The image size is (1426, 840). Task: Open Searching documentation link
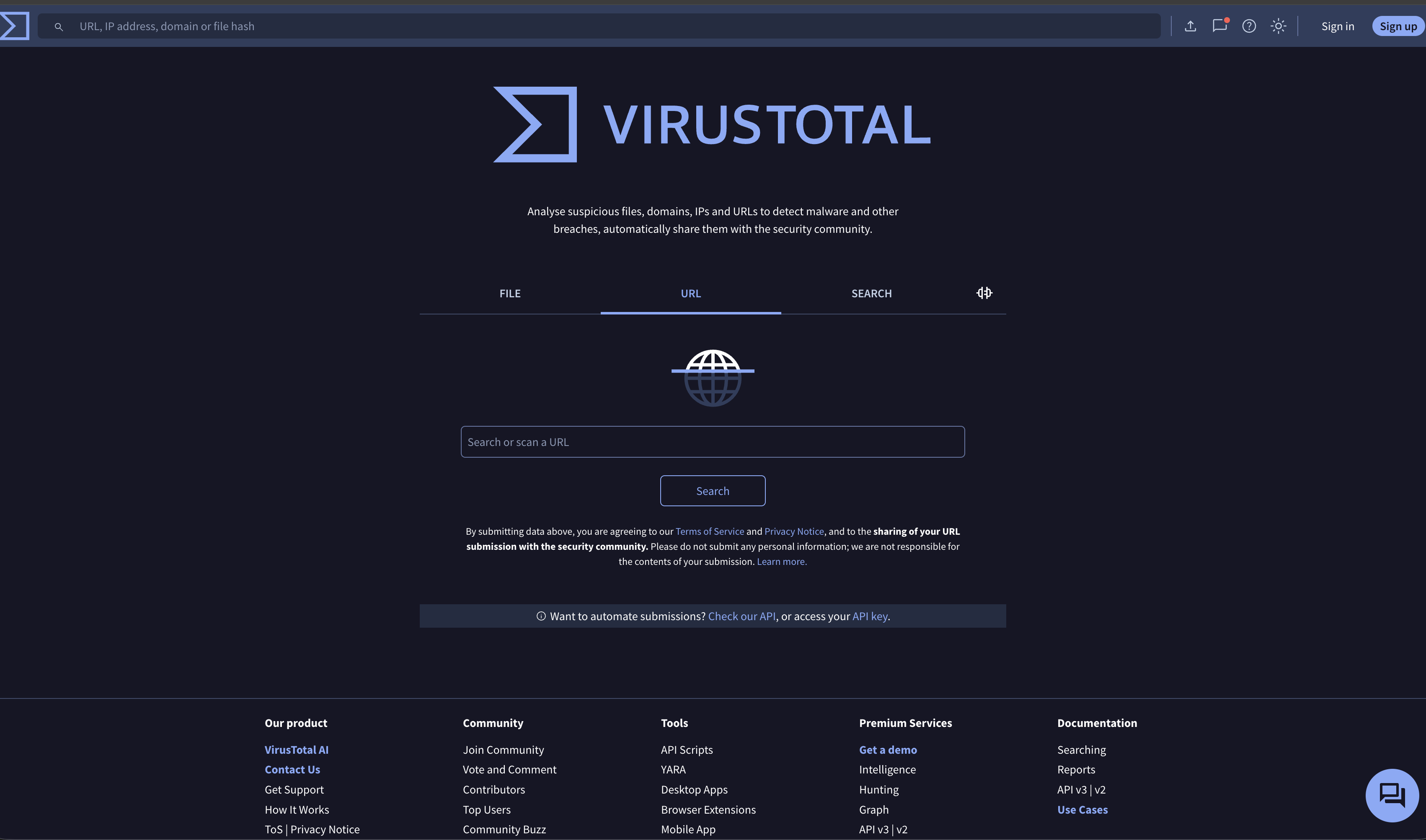[1081, 750]
